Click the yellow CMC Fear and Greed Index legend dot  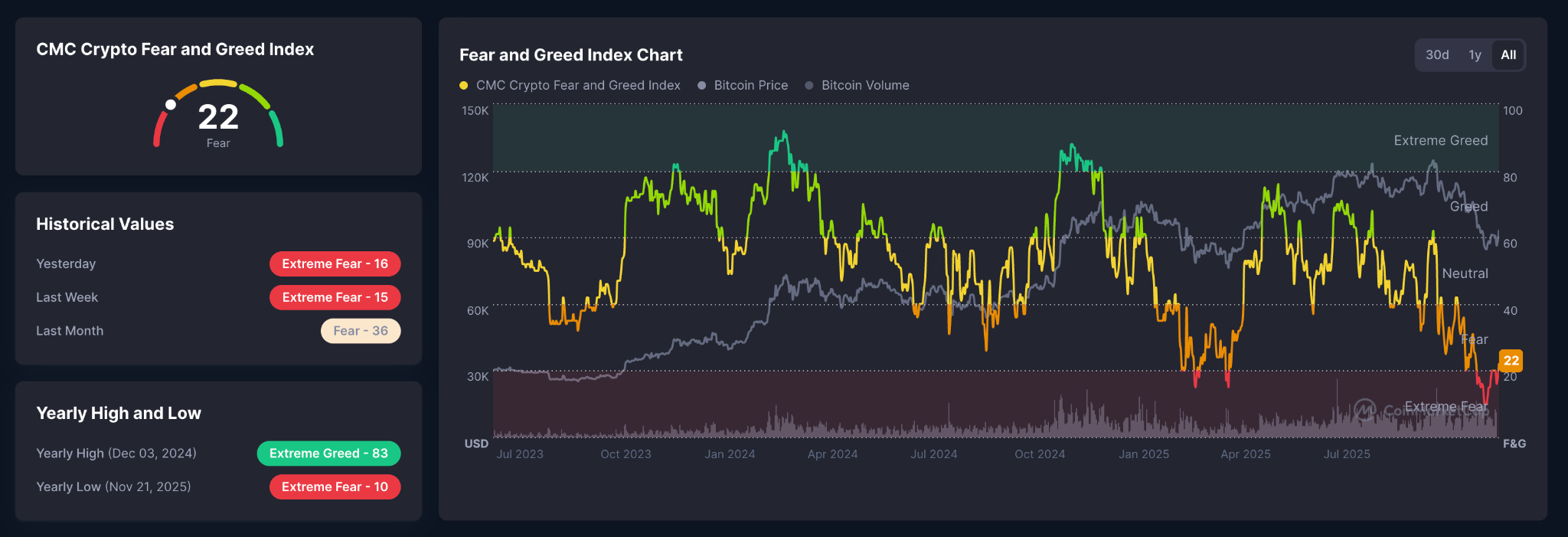coord(464,85)
